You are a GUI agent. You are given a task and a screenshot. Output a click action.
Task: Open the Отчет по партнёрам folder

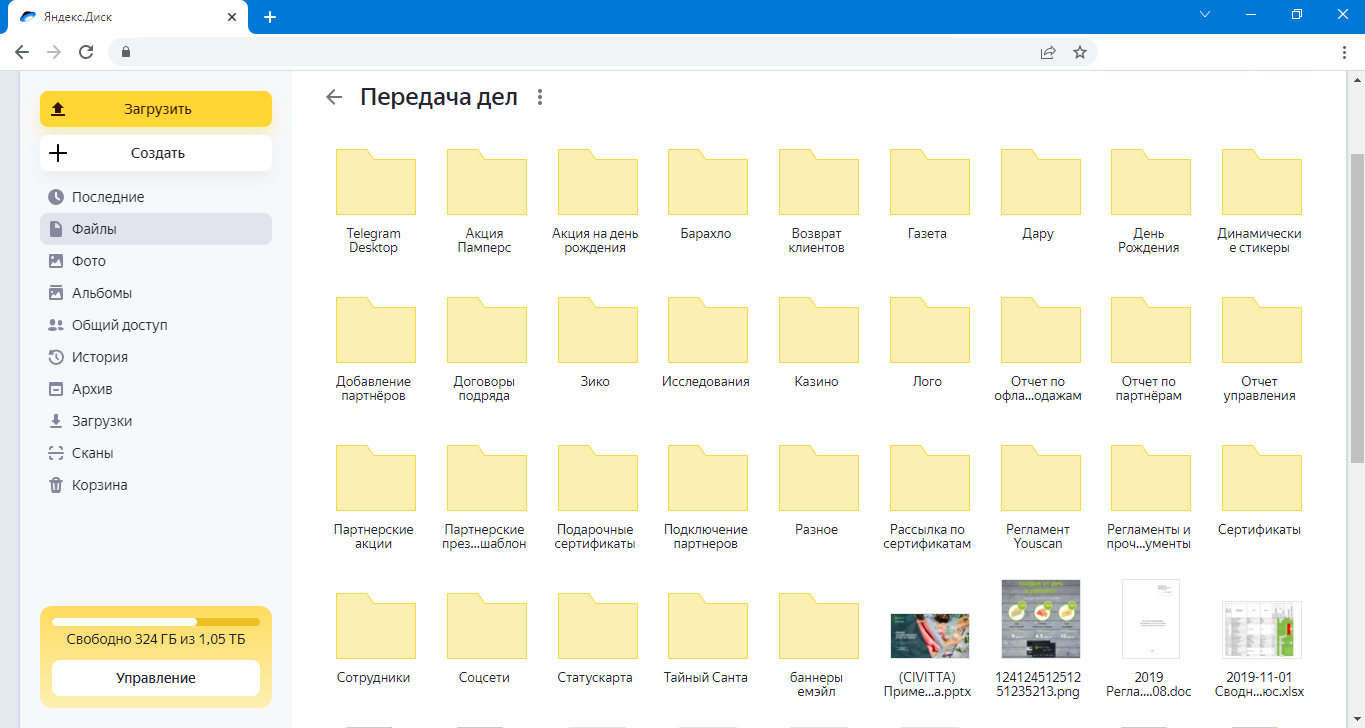point(1150,330)
